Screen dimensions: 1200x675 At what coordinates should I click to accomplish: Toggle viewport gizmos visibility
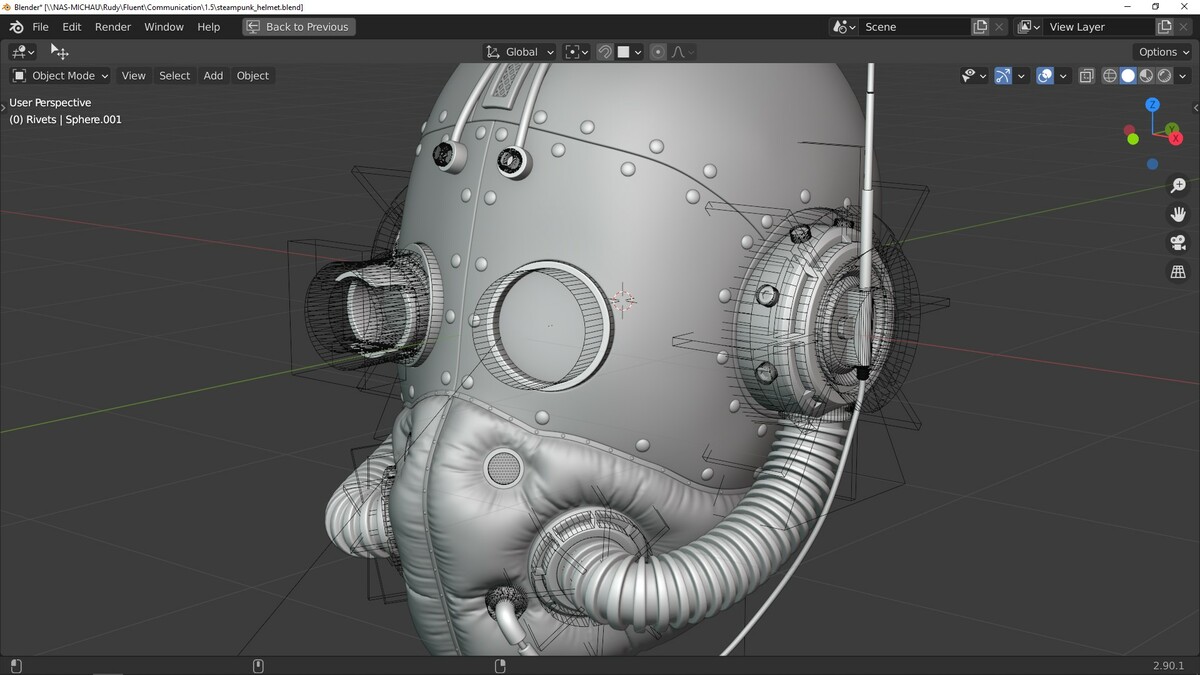pyautogui.click(x=1003, y=76)
